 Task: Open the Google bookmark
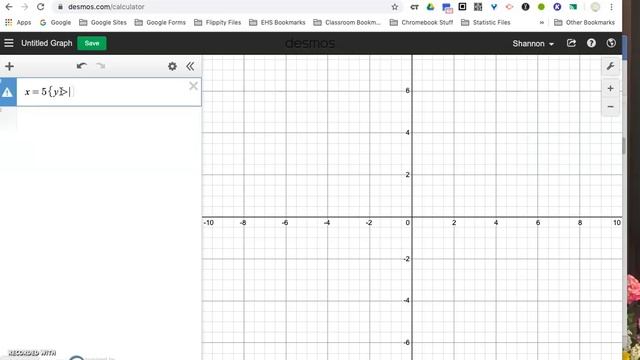click(x=55, y=22)
